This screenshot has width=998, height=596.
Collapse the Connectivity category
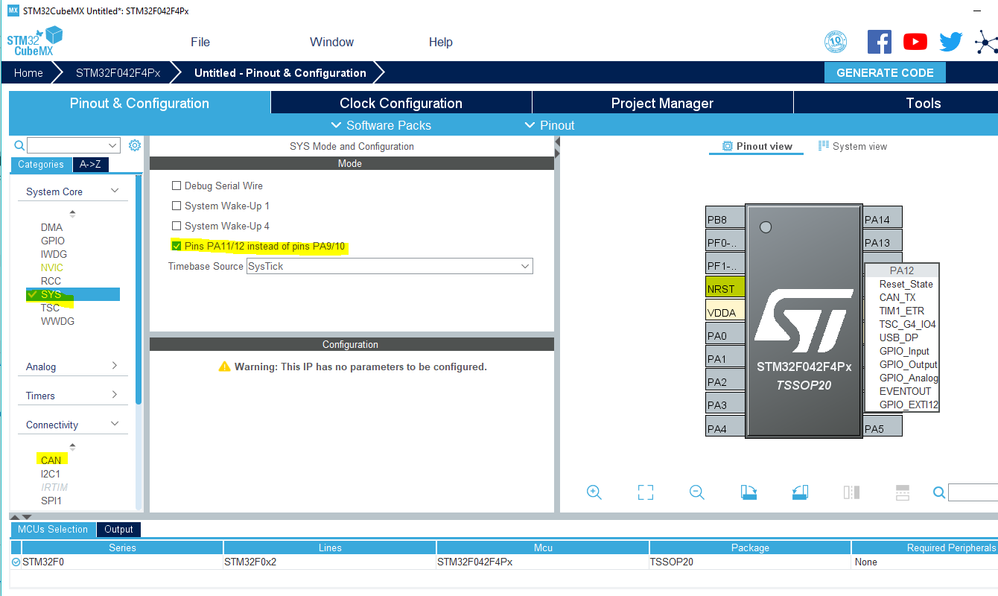115,424
